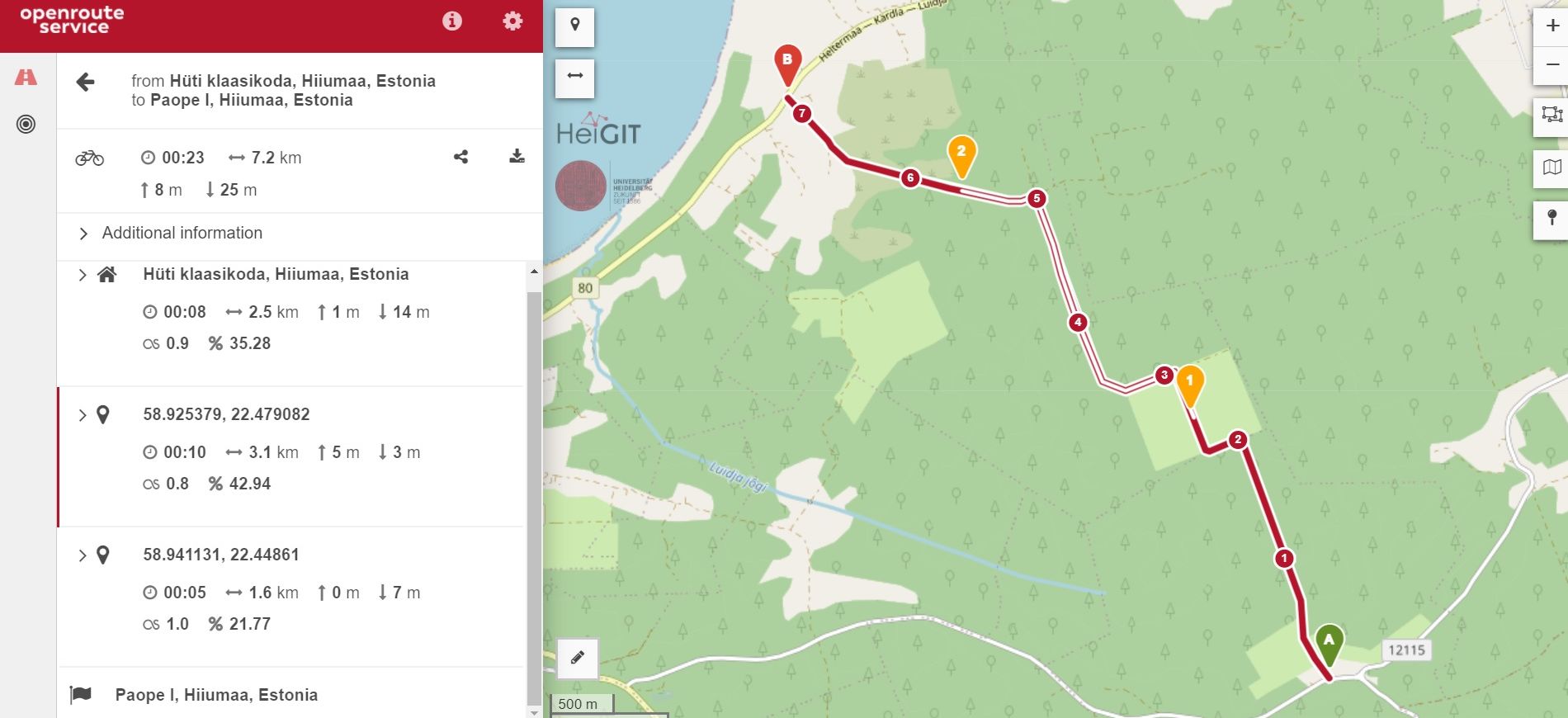This screenshot has width=1568, height=718.
Task: Activate the pencil draw tool on map
Action: pyautogui.click(x=578, y=658)
